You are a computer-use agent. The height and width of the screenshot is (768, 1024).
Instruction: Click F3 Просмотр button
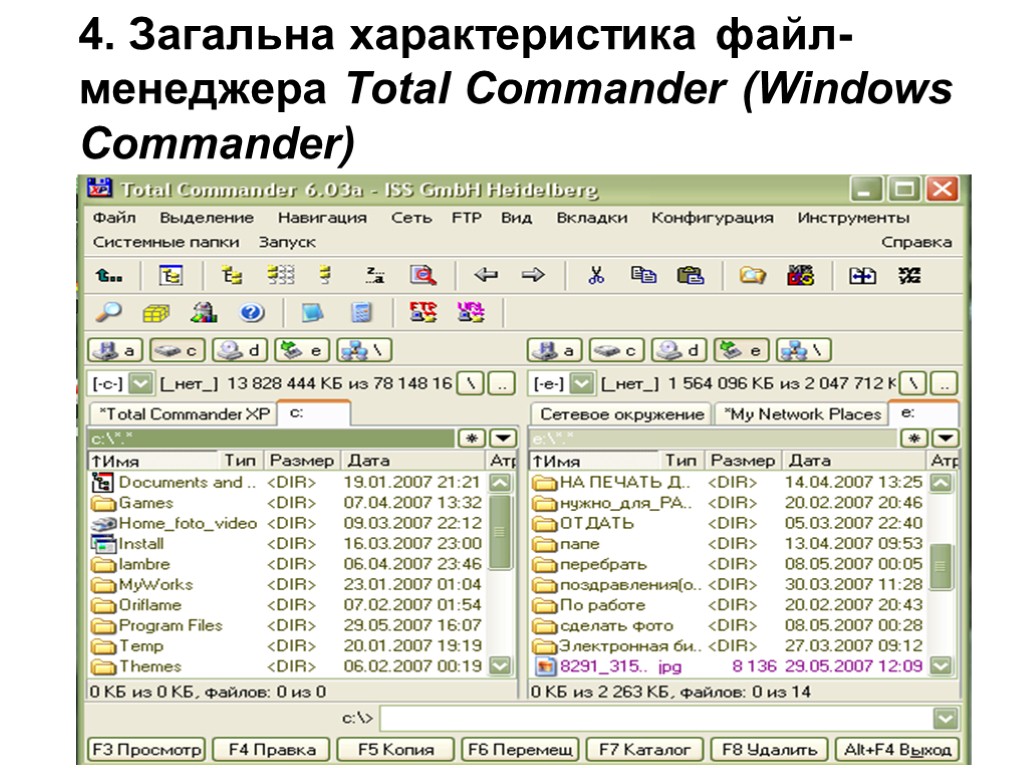pos(146,749)
